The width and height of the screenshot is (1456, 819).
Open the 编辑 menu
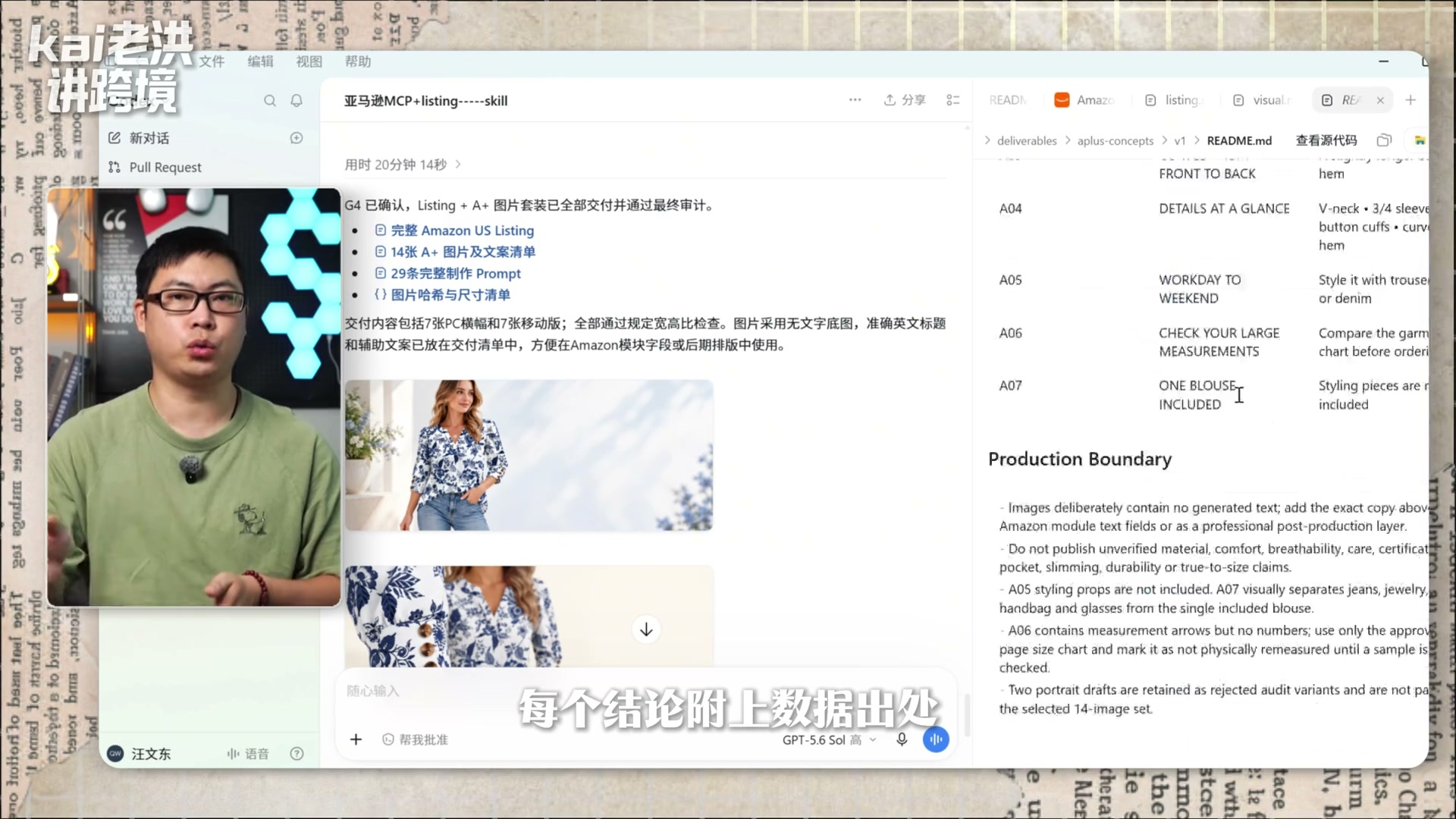click(260, 61)
